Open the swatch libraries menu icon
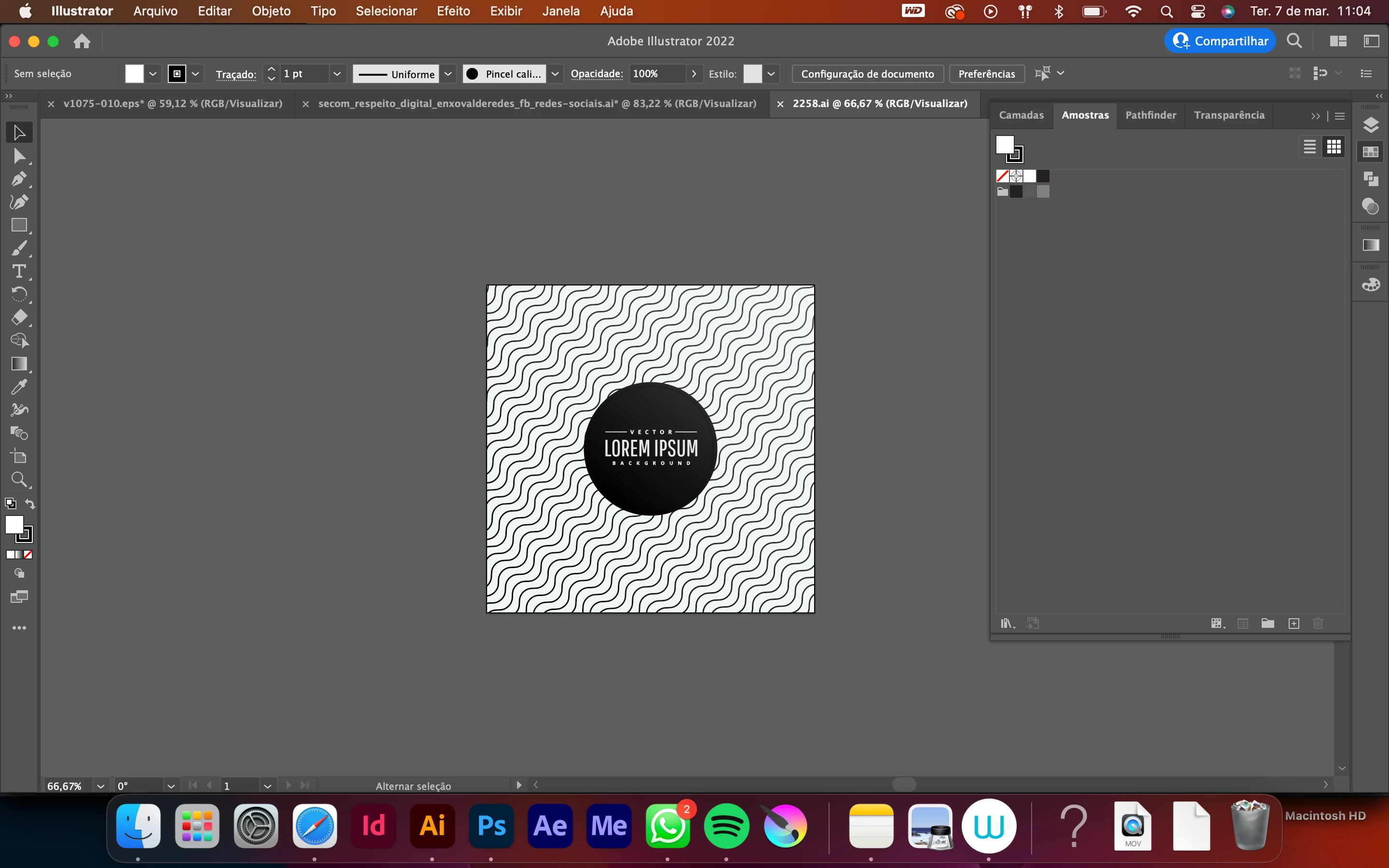The image size is (1389, 868). (1008, 624)
